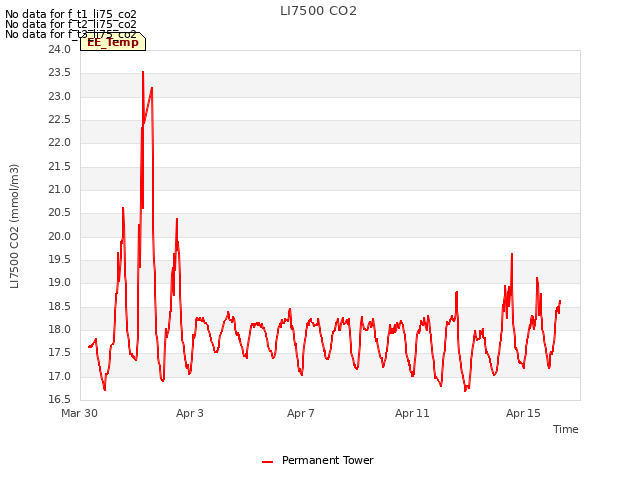The width and height of the screenshot is (640, 480).
Task: Click the Apr 3 x-axis tick label
Action: [x=190, y=413]
